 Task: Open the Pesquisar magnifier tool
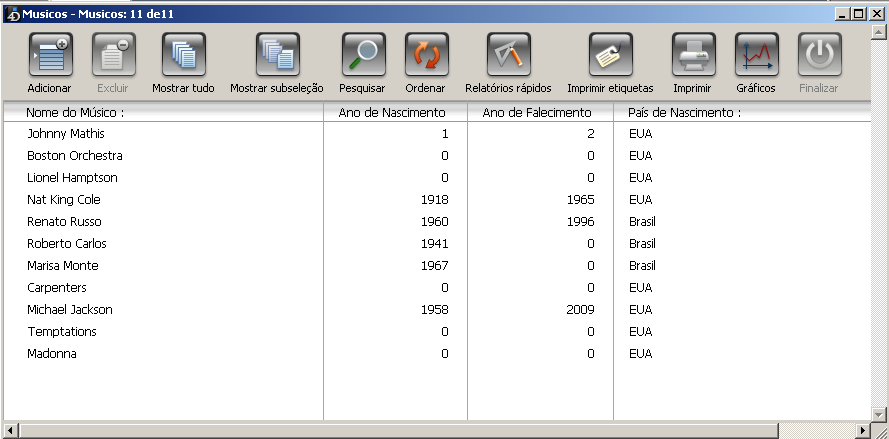click(363, 55)
